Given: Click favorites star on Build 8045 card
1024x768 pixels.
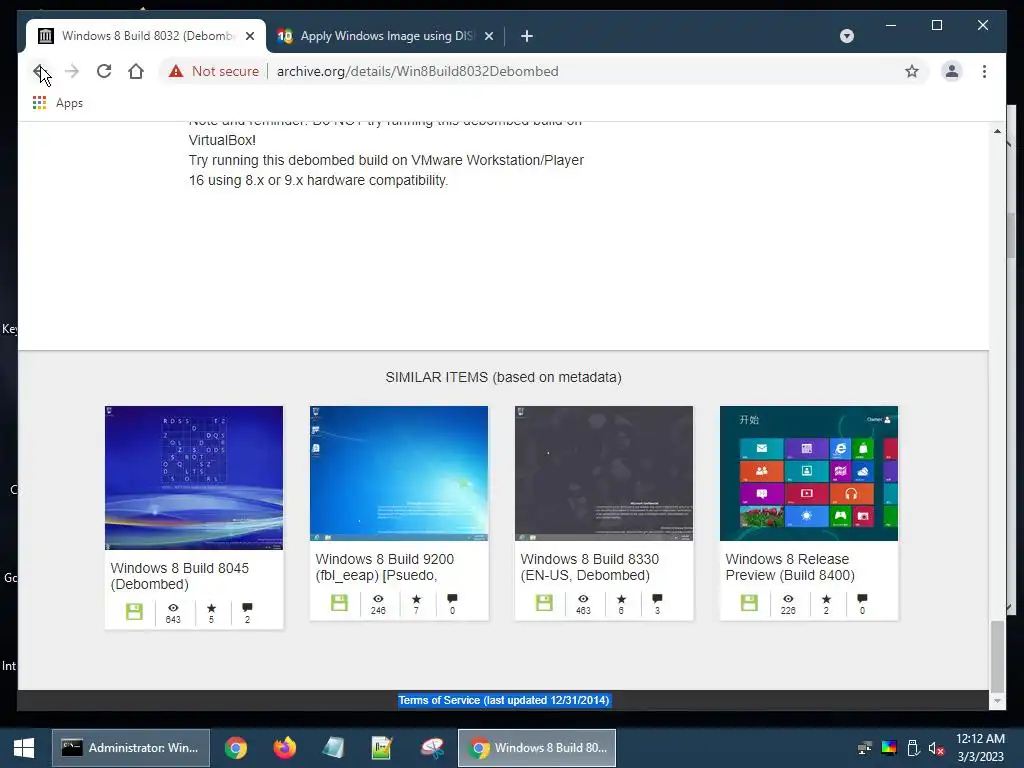Looking at the screenshot, I should 211,607.
